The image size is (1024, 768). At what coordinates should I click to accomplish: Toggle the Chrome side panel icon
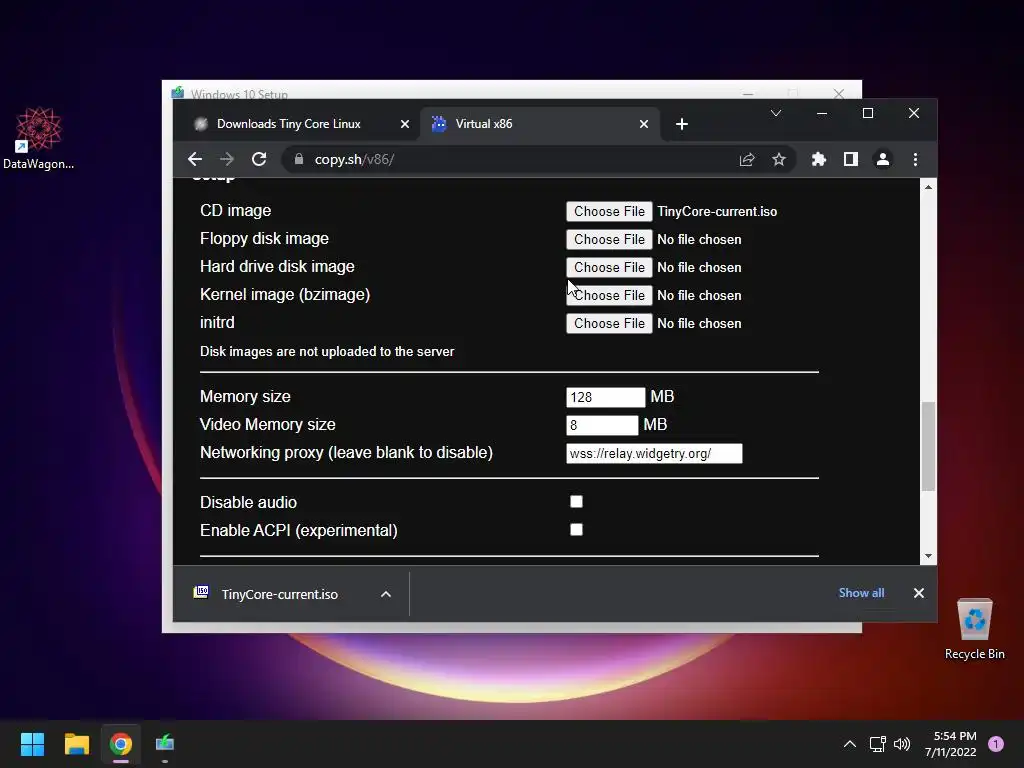pos(850,159)
